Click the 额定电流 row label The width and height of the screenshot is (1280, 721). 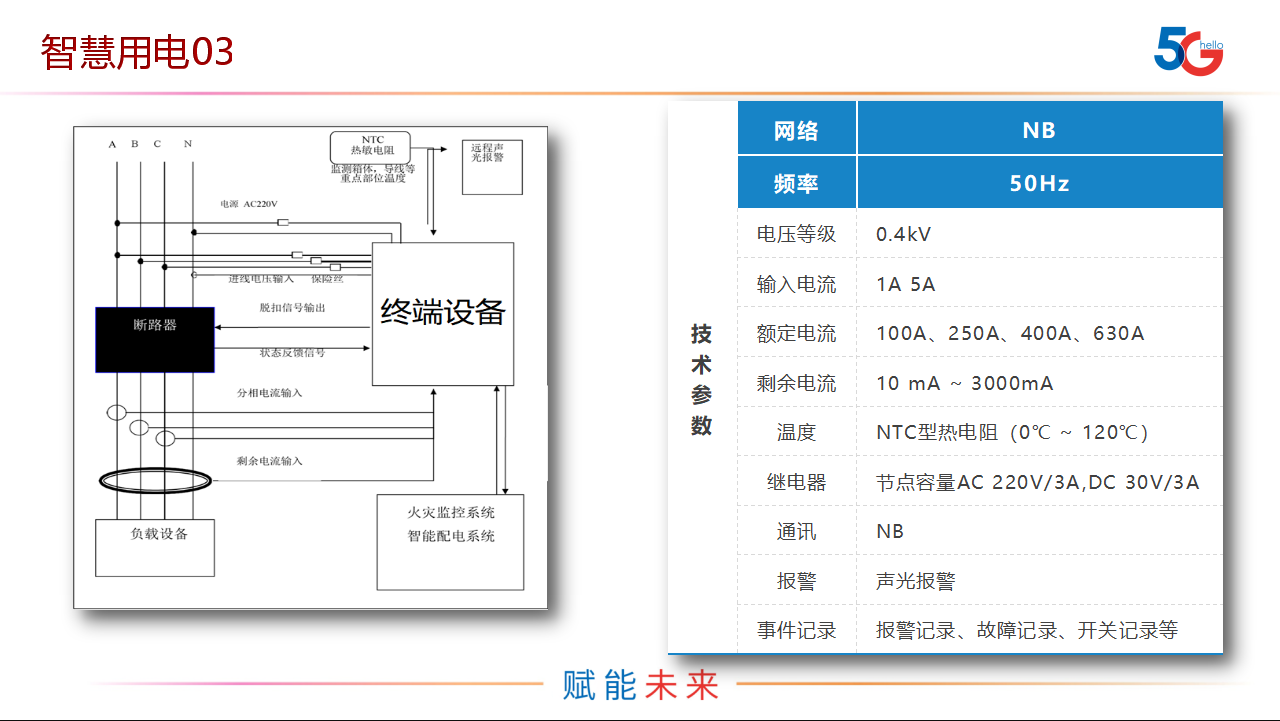(796, 333)
